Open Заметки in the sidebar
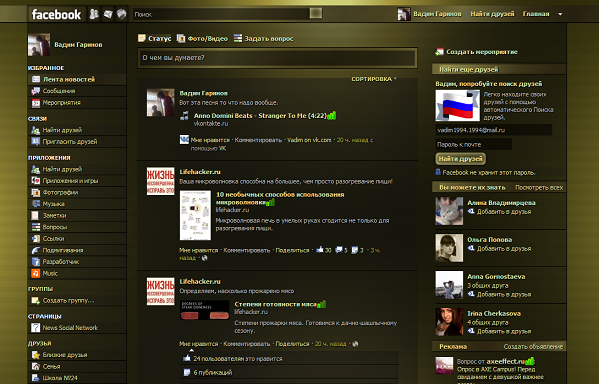Image resolution: width=599 pixels, height=384 pixels. tap(77, 215)
